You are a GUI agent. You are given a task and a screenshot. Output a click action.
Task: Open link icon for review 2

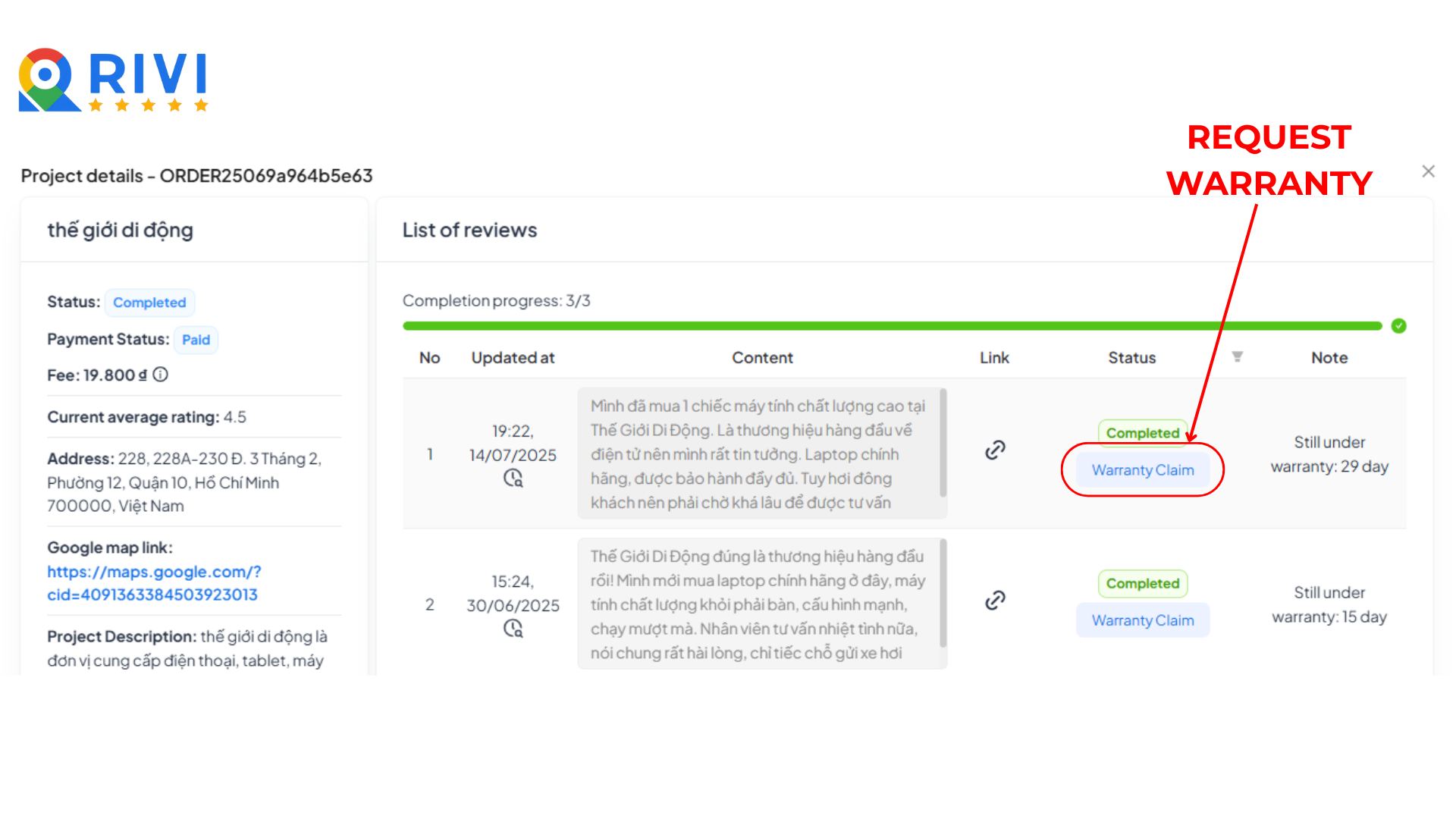click(x=995, y=601)
